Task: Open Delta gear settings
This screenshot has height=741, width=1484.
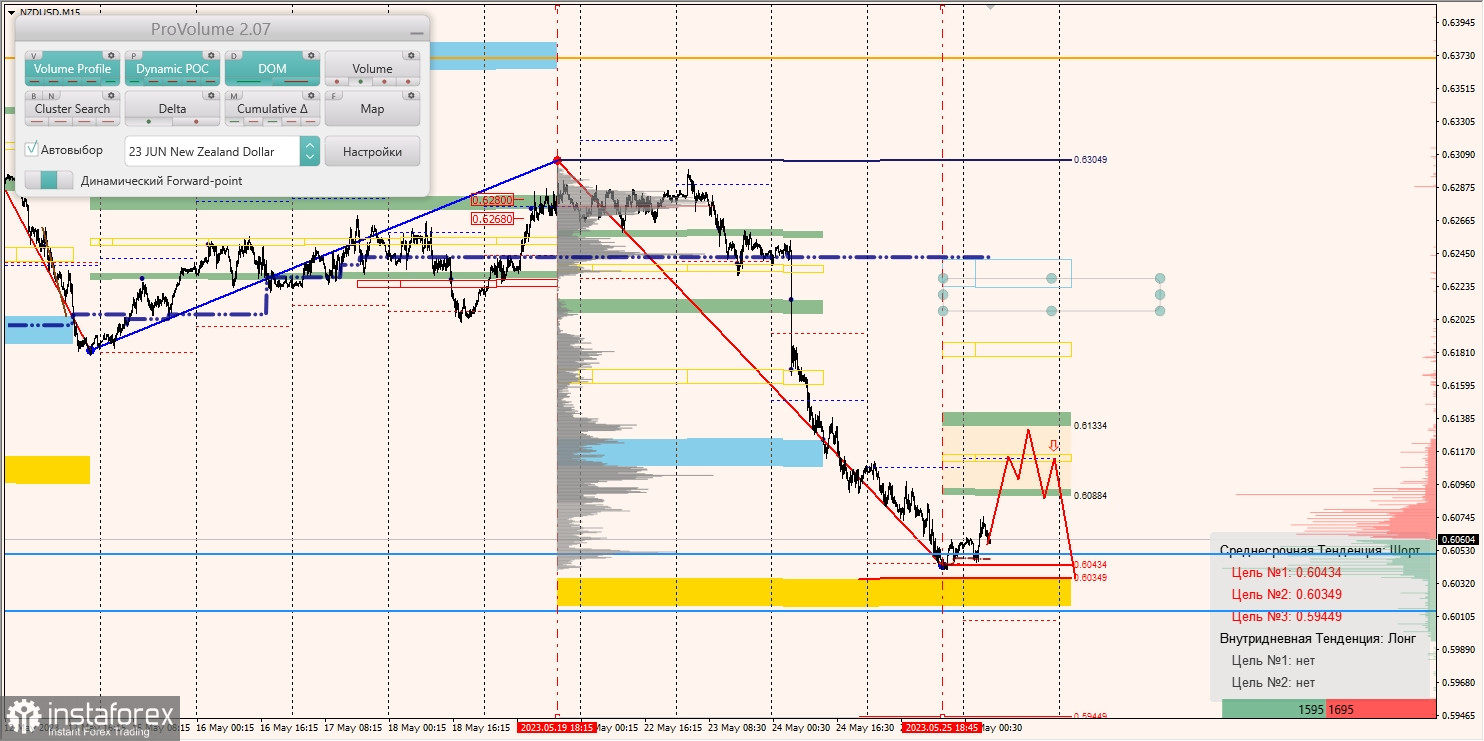Action: [x=211, y=95]
